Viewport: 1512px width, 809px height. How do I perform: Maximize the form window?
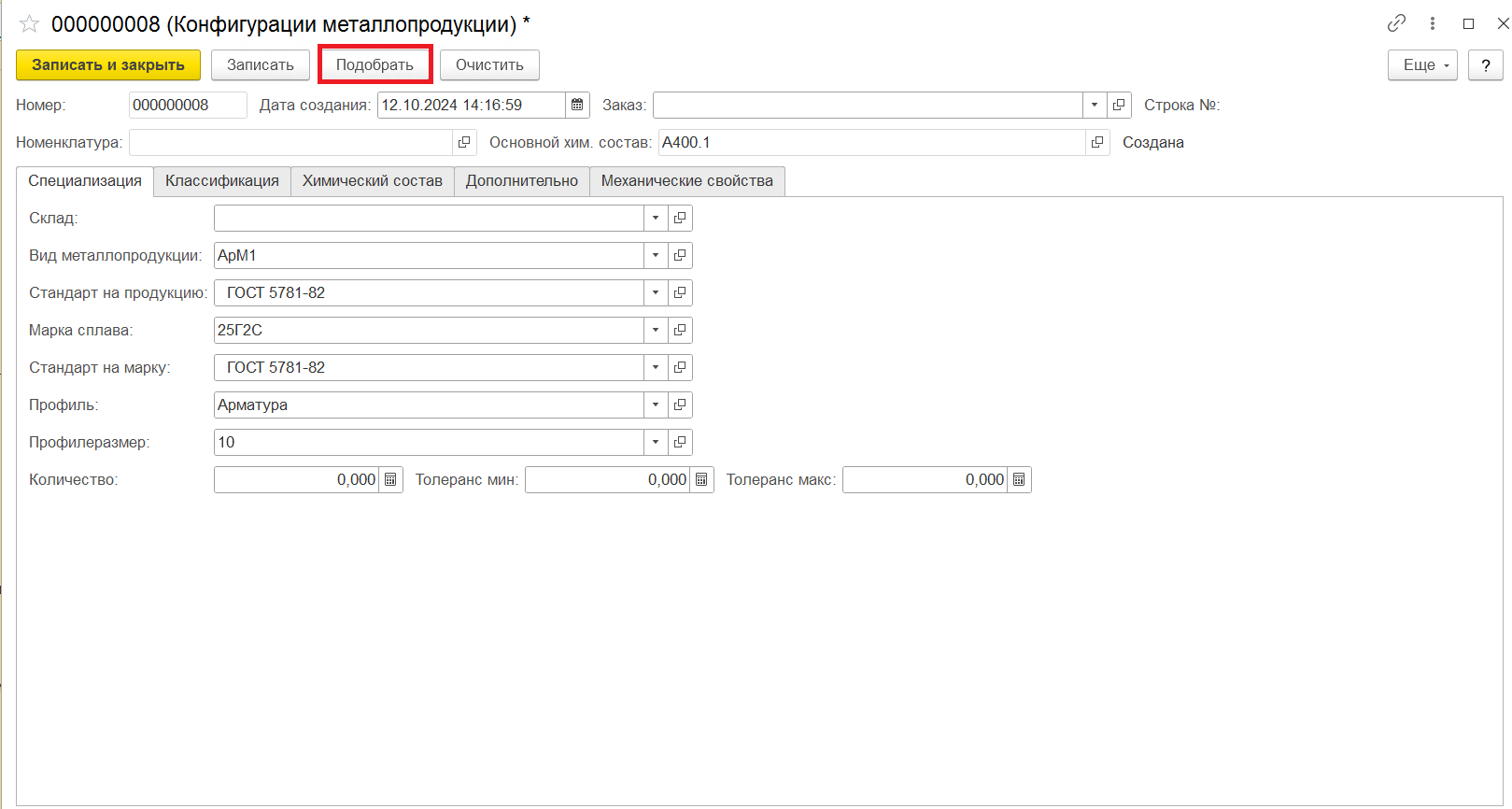pos(1468,23)
